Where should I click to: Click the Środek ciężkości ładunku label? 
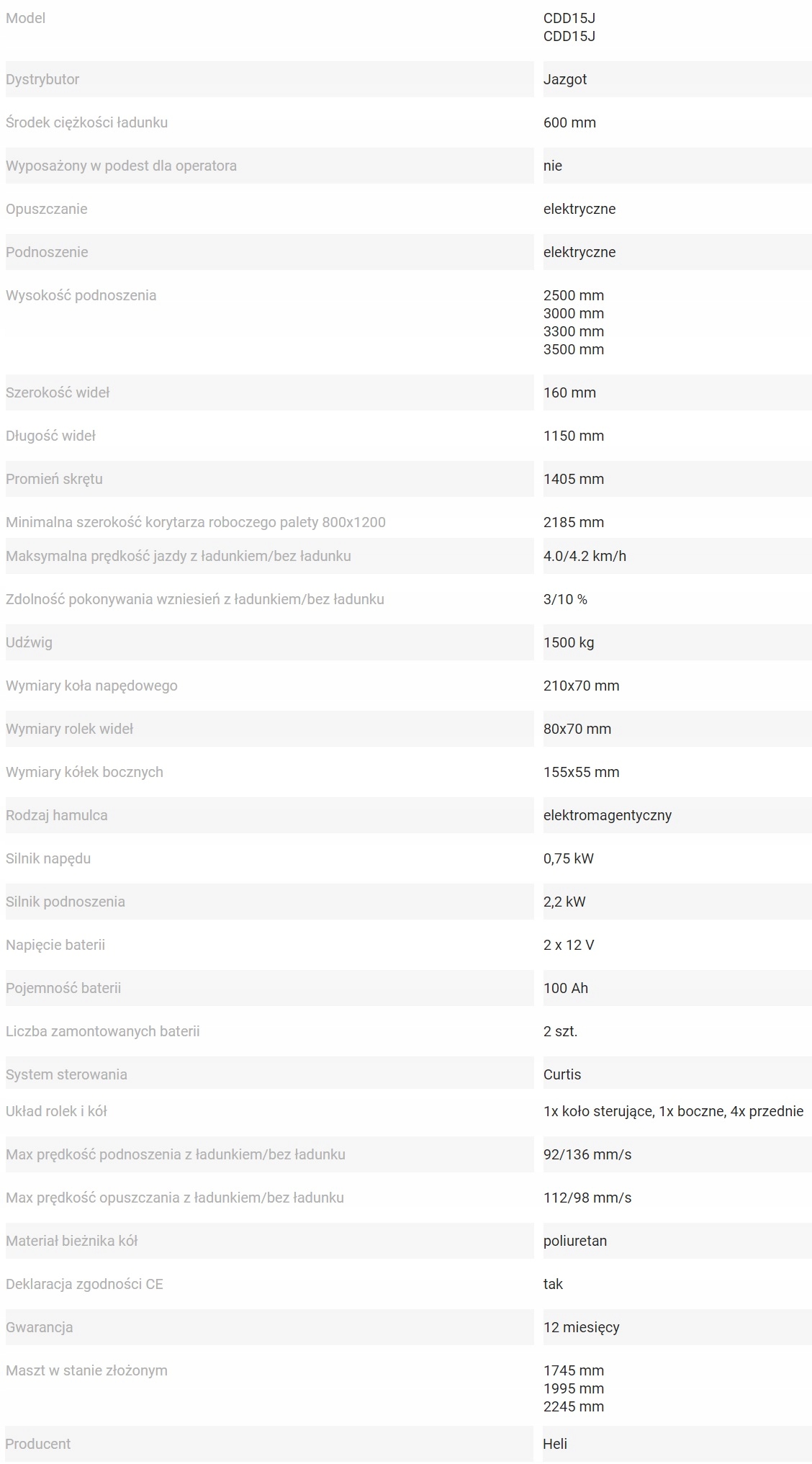point(86,122)
